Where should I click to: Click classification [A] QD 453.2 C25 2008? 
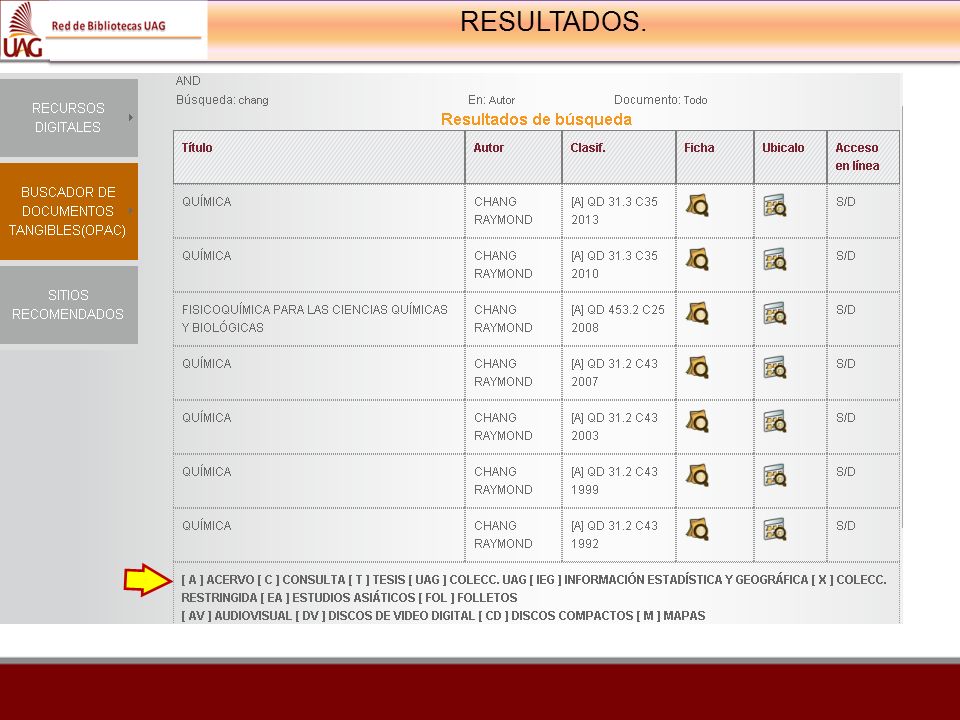tap(618, 318)
